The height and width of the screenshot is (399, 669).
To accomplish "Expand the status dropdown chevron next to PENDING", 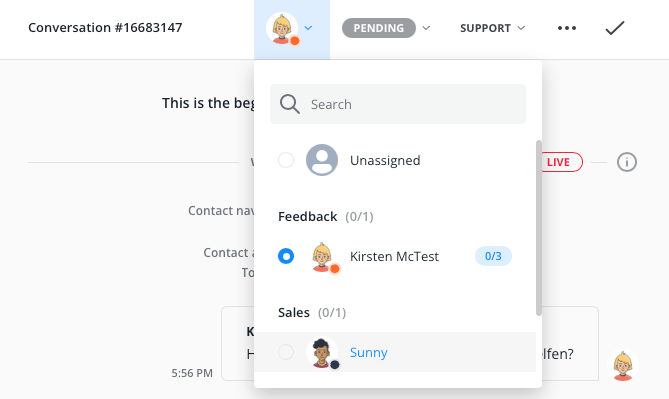I will coord(426,28).
